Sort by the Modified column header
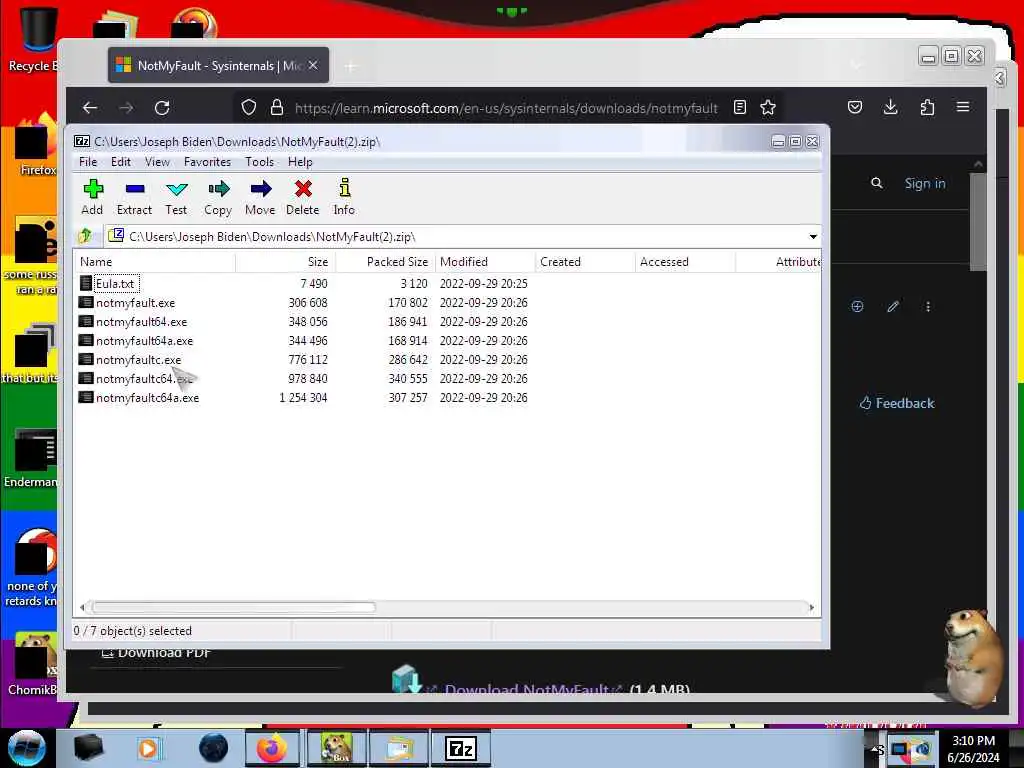The image size is (1024, 768). click(x=485, y=262)
